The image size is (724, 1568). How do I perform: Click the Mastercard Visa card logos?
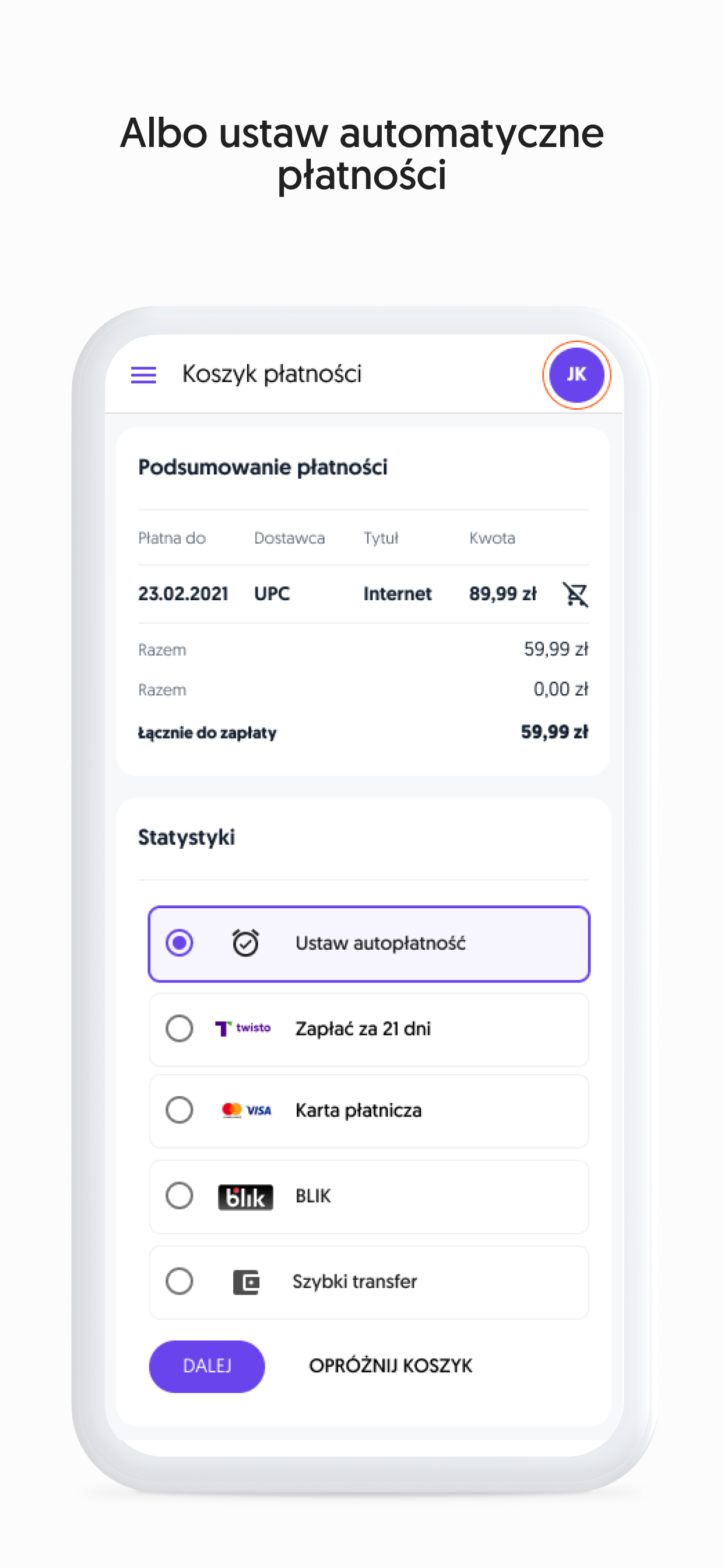pos(247,1110)
